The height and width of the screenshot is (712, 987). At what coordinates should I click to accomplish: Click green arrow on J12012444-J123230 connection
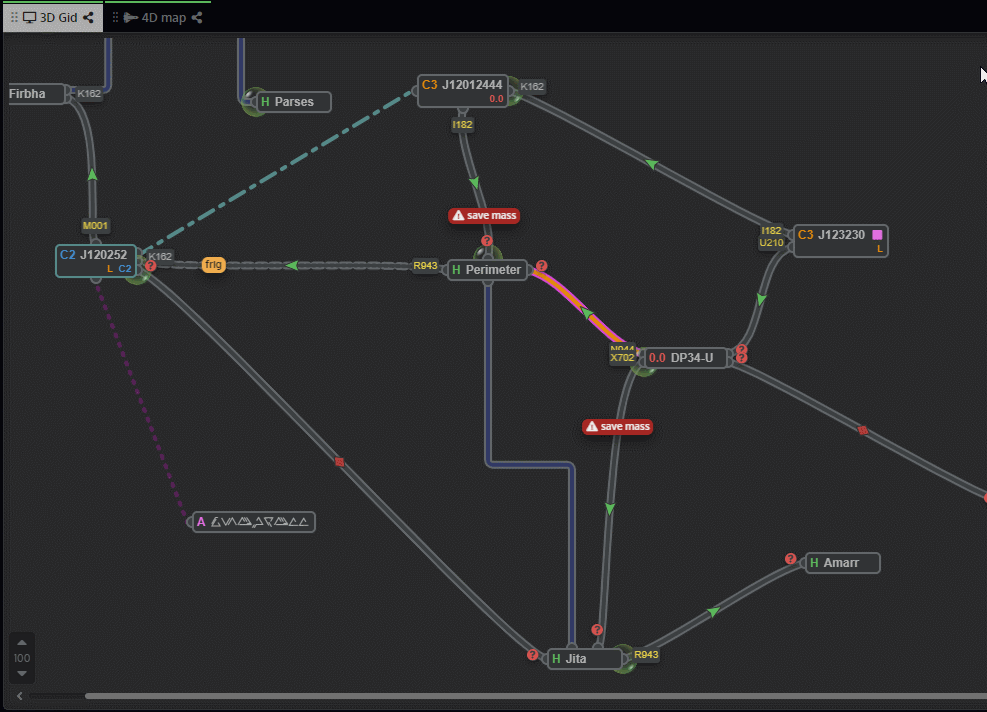pyautogui.click(x=652, y=164)
